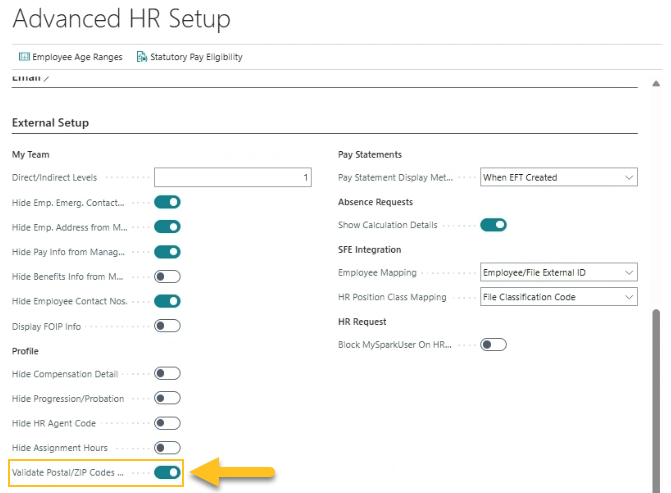This screenshot has width=671, height=493.
Task: Toggle Hide Emp. Emerg. Contact switch
Action: [167, 202]
